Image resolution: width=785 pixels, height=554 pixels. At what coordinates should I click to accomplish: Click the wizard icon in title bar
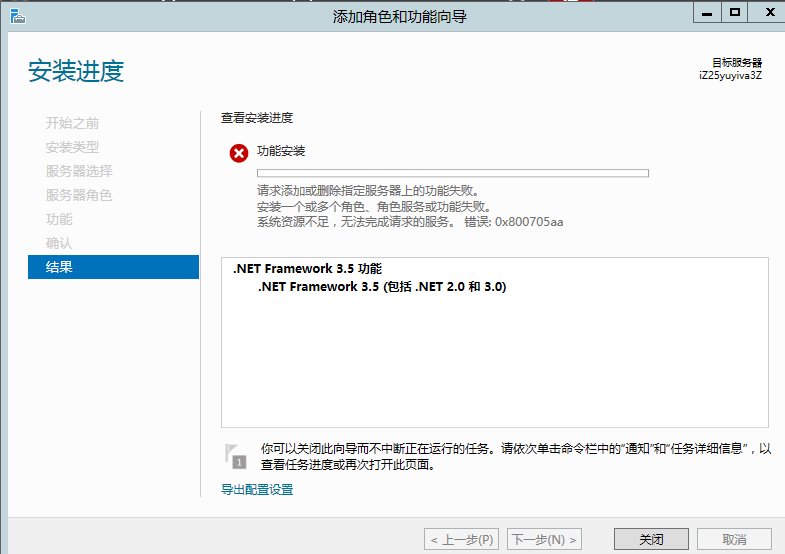16,15
